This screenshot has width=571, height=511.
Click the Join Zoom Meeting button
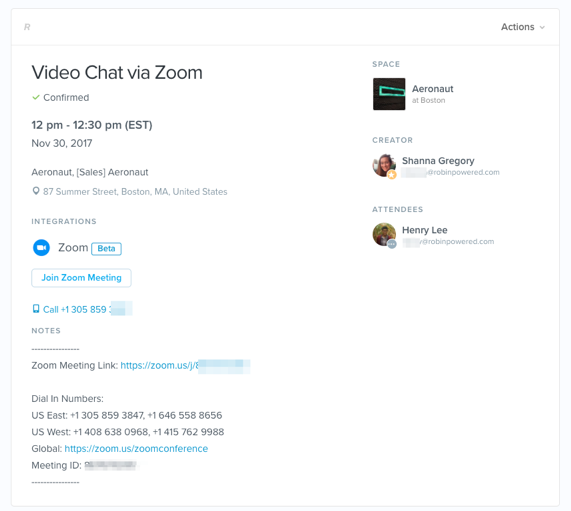pos(81,278)
